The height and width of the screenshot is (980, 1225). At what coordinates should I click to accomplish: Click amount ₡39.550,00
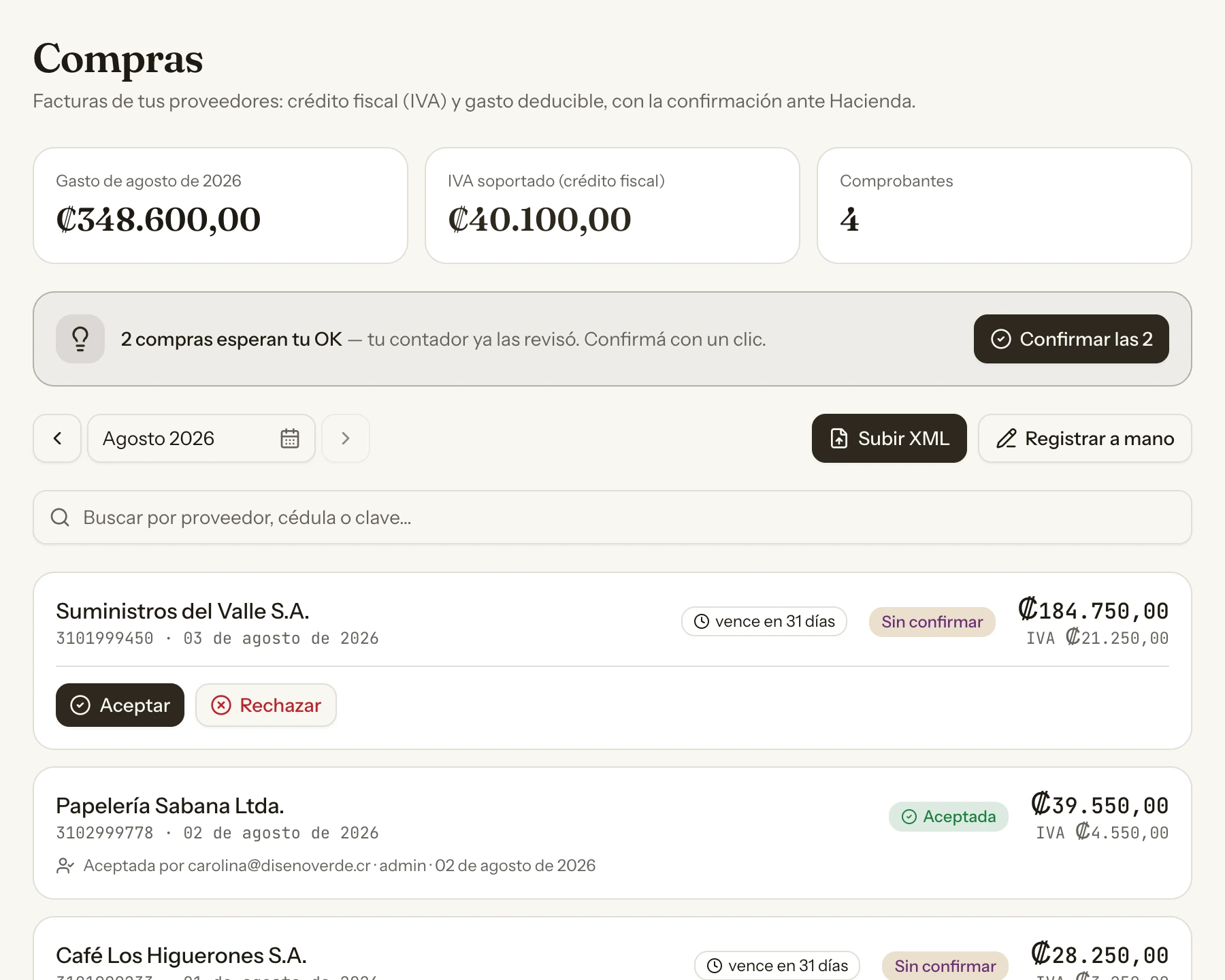pyautogui.click(x=1100, y=804)
